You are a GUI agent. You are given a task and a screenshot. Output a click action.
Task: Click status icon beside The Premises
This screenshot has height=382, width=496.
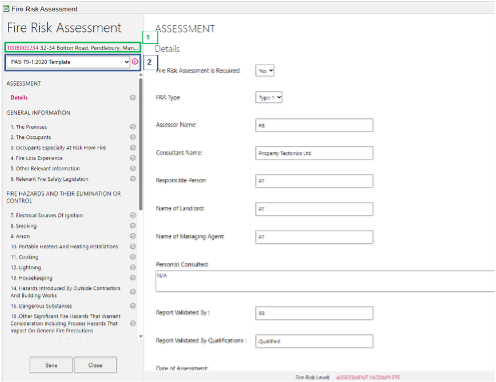click(x=133, y=127)
